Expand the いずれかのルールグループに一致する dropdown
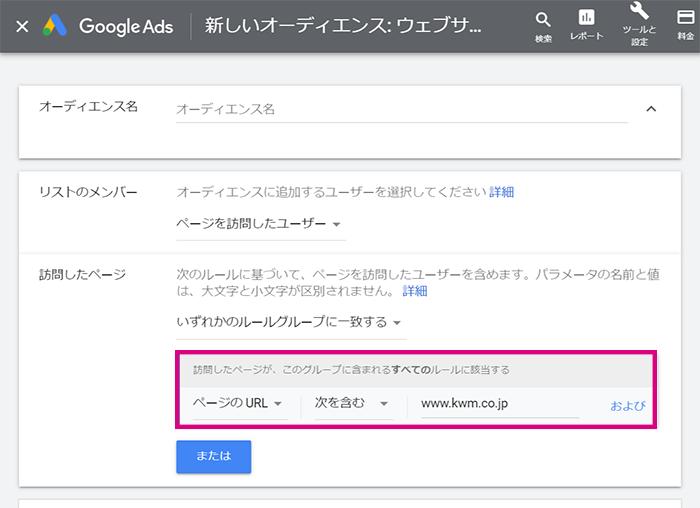This screenshot has height=508, width=700. (x=291, y=323)
